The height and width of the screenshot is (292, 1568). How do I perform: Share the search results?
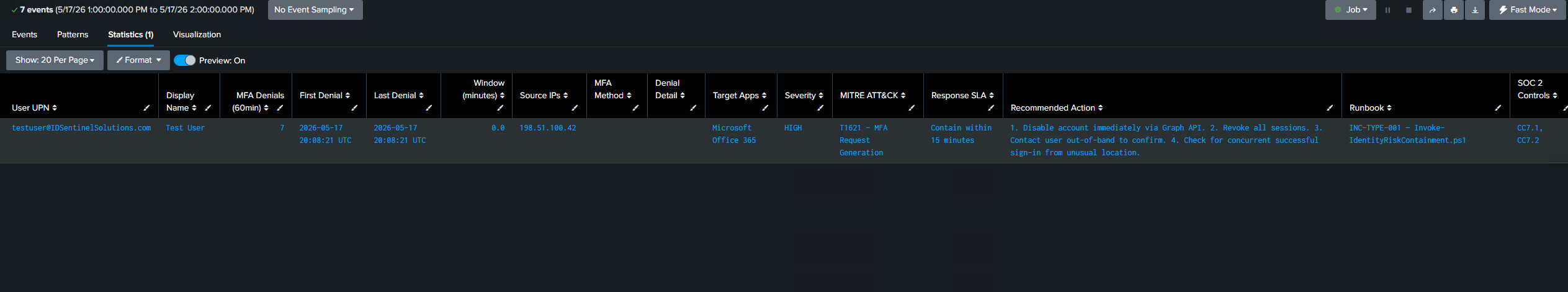pyautogui.click(x=1432, y=10)
